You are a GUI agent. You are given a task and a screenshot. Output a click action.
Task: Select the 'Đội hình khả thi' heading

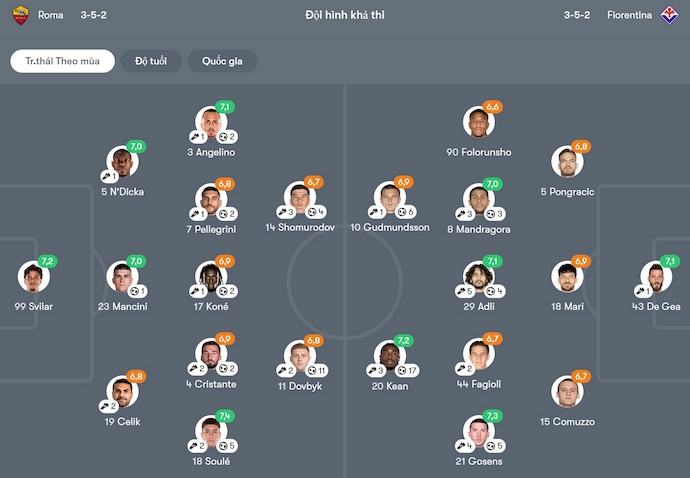pyautogui.click(x=344, y=15)
